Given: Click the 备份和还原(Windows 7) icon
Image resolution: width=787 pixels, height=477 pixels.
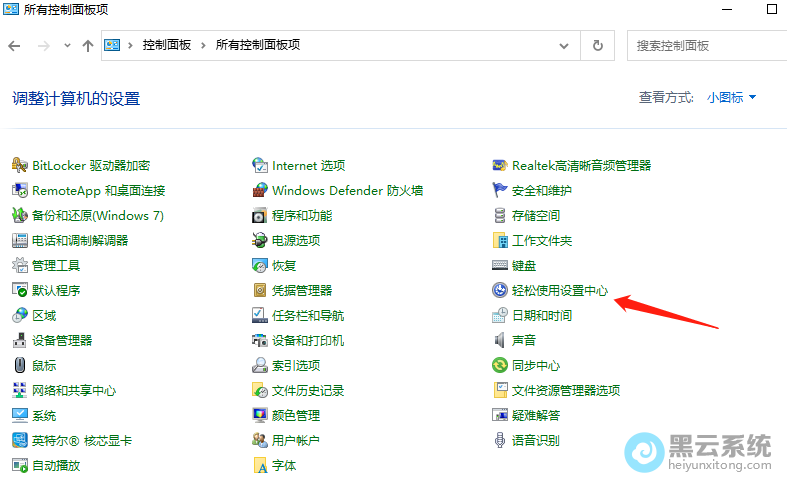Looking at the screenshot, I should (20, 215).
